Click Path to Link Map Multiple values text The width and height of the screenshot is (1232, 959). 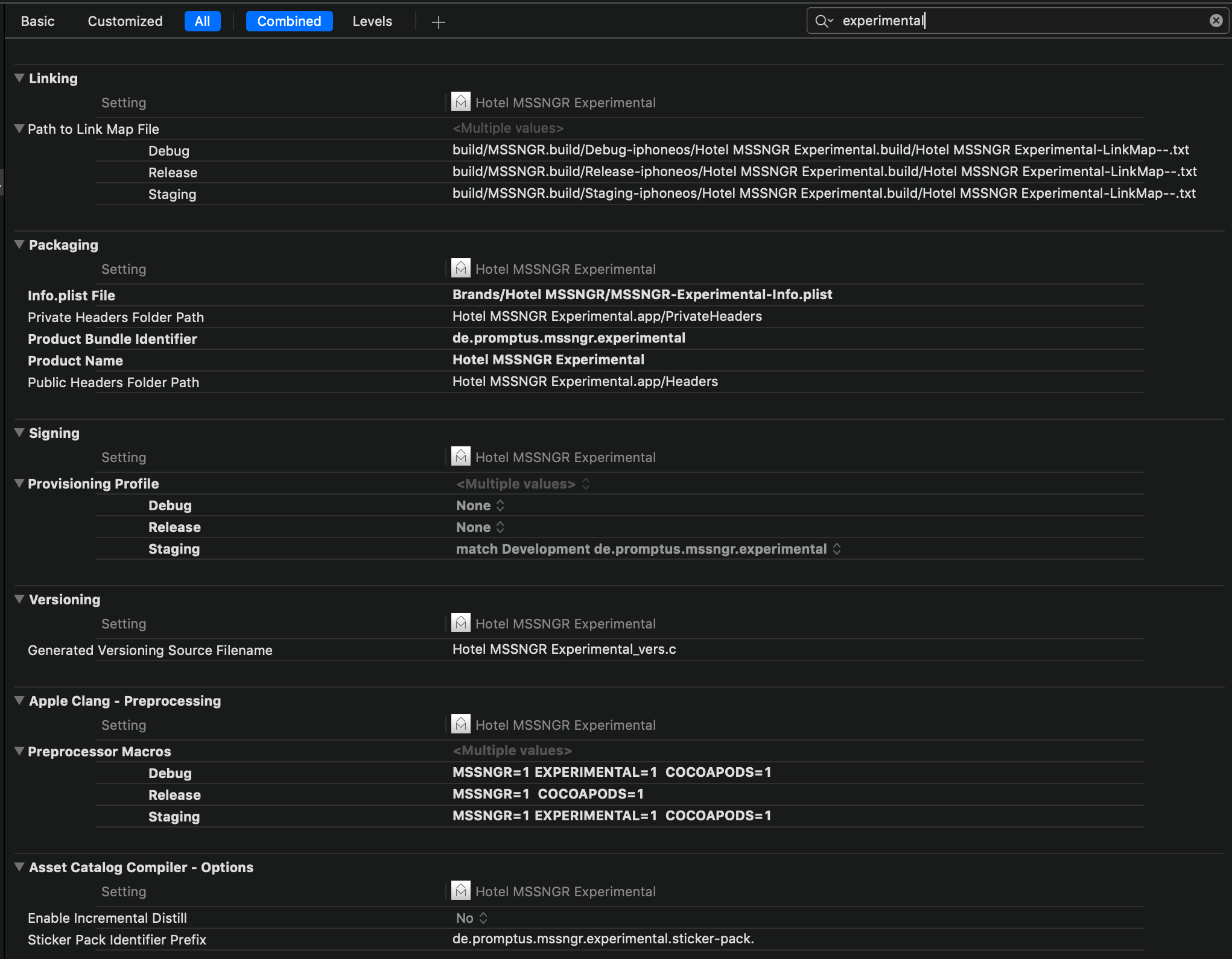pos(508,128)
